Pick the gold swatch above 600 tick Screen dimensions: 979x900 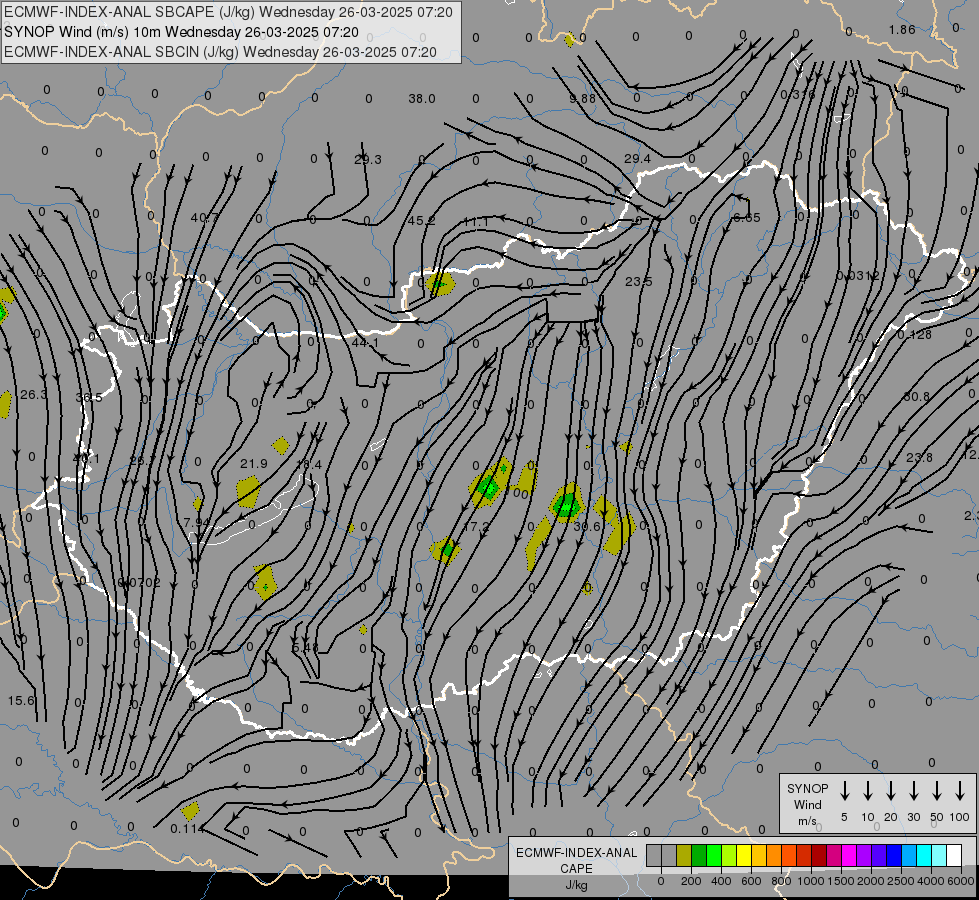coord(759,855)
